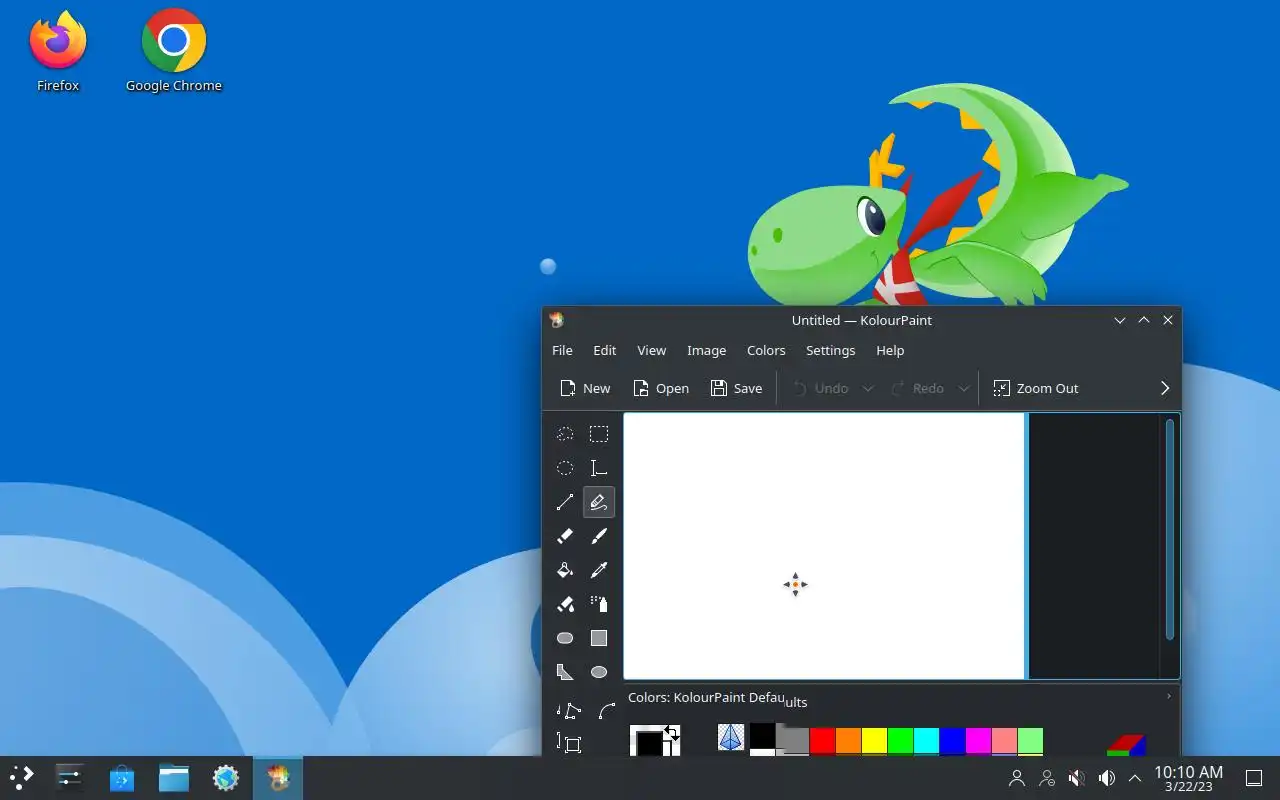Pick the orange palette color

(848, 741)
